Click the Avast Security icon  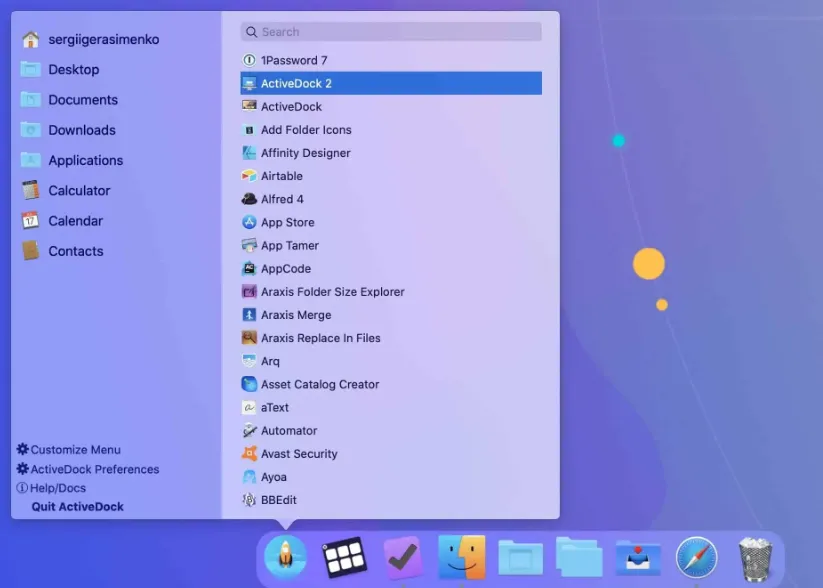coord(249,454)
